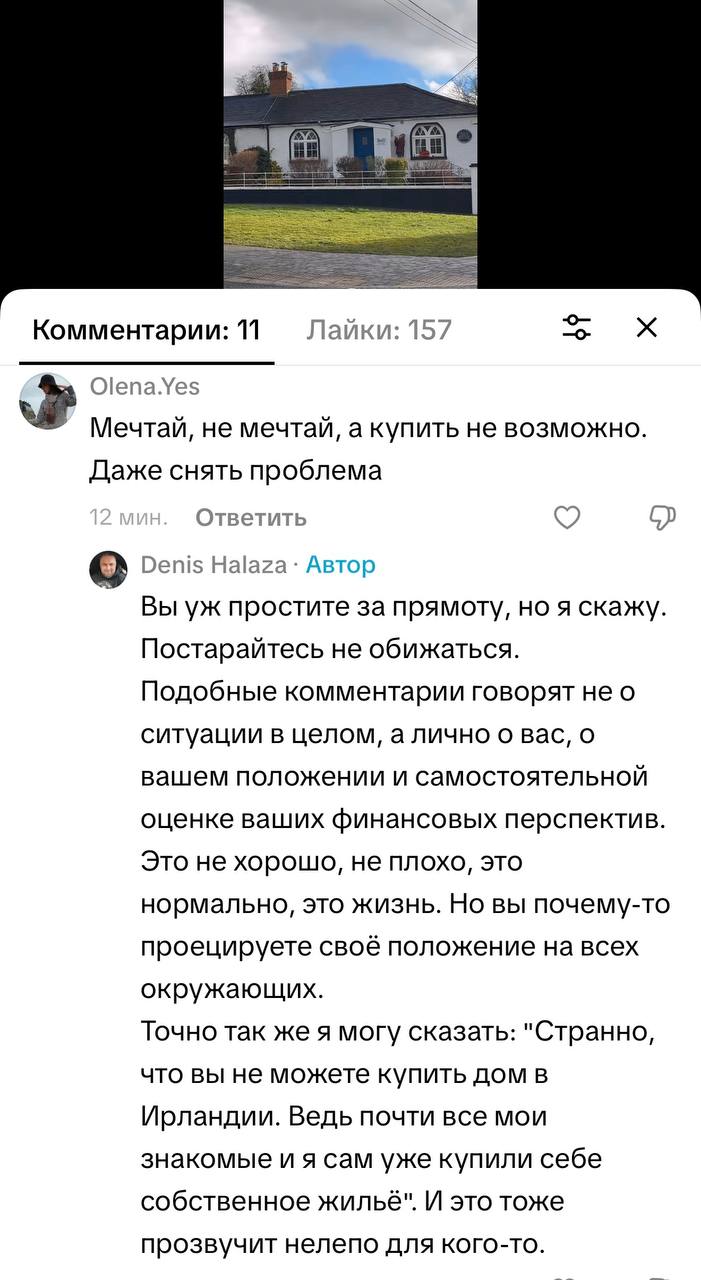701x1280 pixels.
Task: Dislike Olena.Yes's comment with thumbs-down
Action: coord(662,517)
